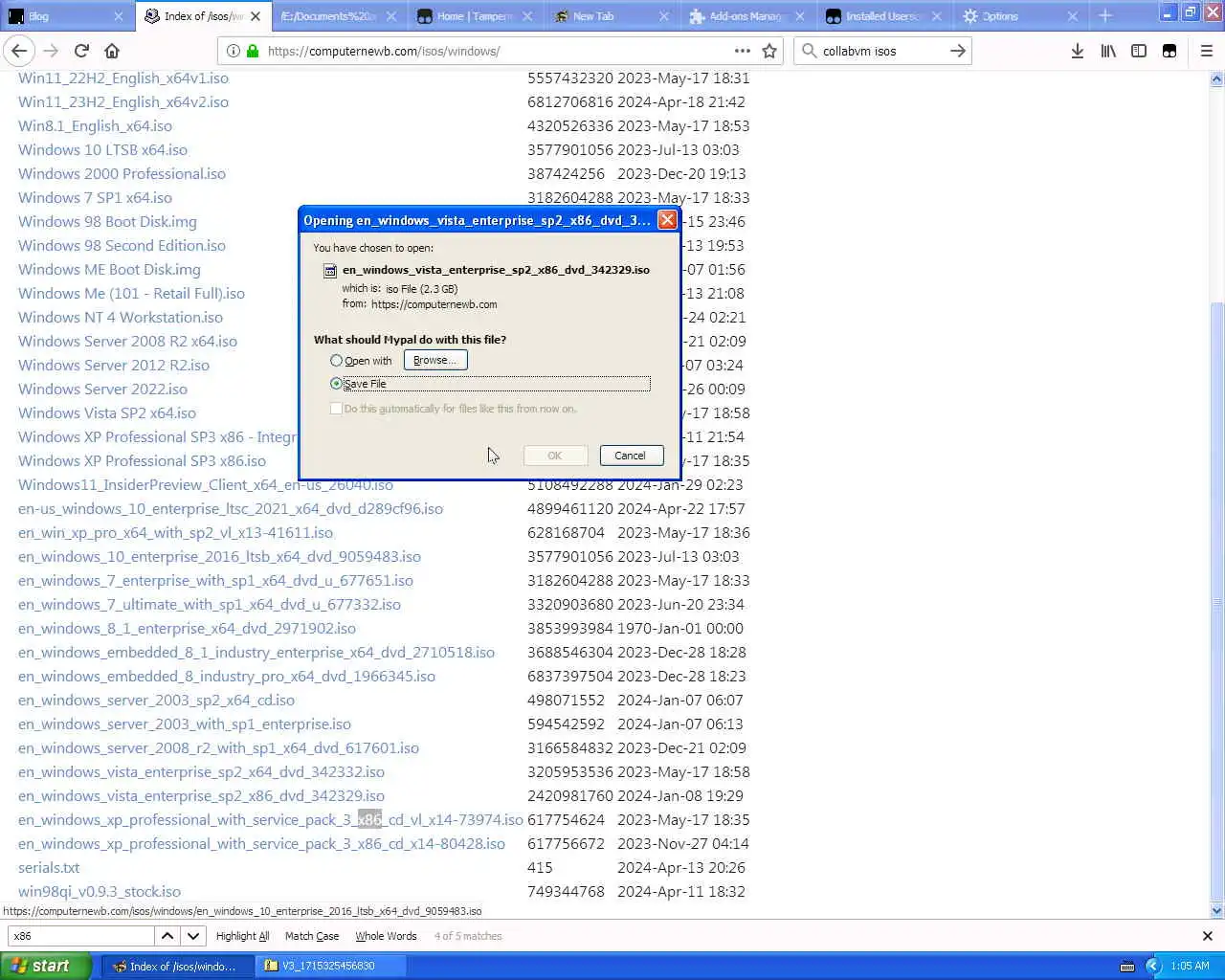Find previous match arrow
Screen dimensions: 1225x980
(167, 936)
